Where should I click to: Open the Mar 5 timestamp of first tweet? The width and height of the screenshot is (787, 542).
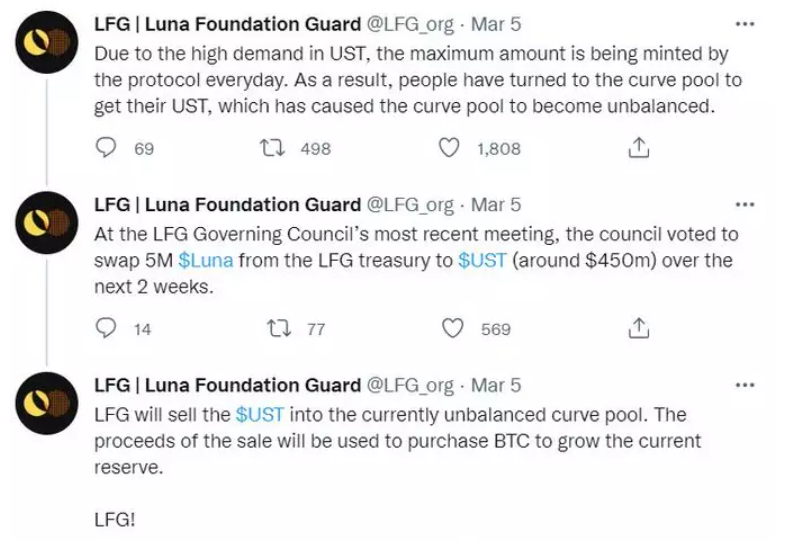[x=496, y=24]
